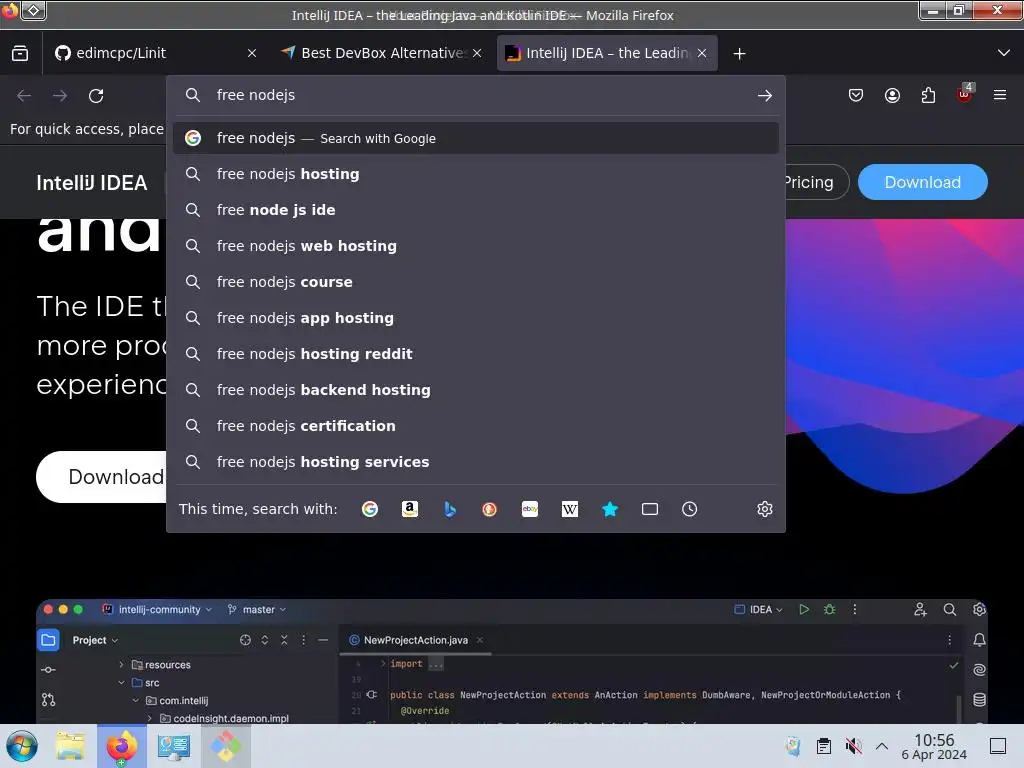Open the list all tabs dropdown
The image size is (1024, 768).
pos(1004,53)
